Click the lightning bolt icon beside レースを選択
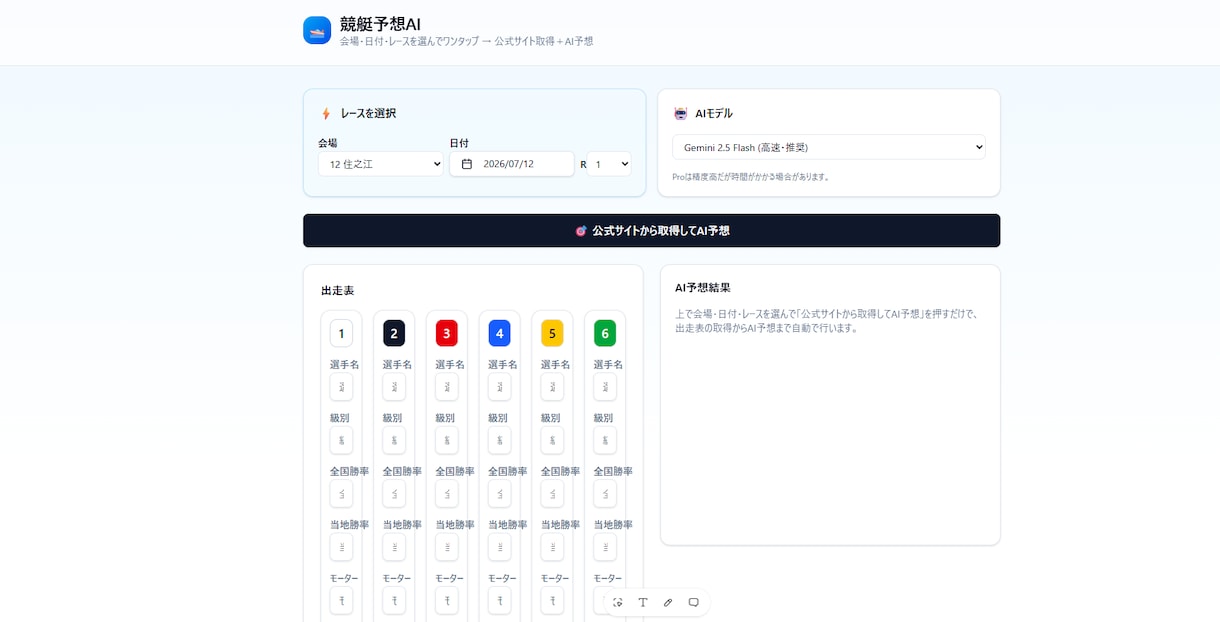 point(326,114)
